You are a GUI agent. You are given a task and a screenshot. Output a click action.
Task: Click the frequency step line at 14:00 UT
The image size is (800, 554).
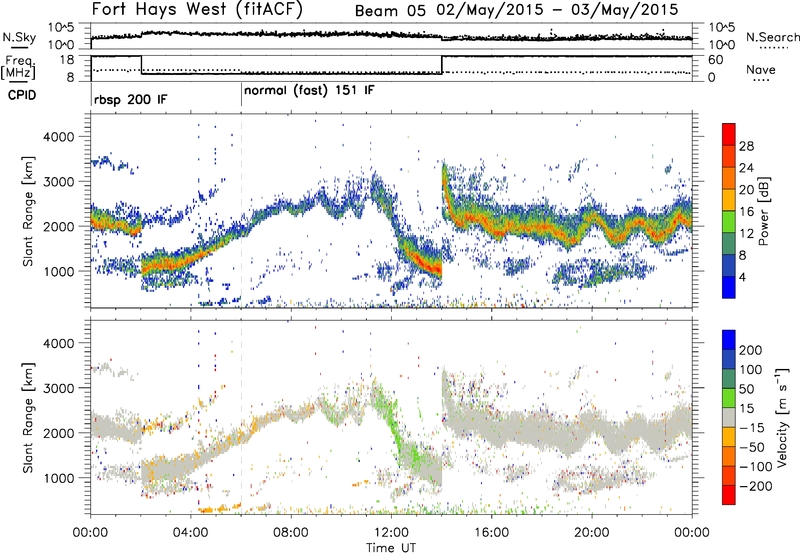442,65
